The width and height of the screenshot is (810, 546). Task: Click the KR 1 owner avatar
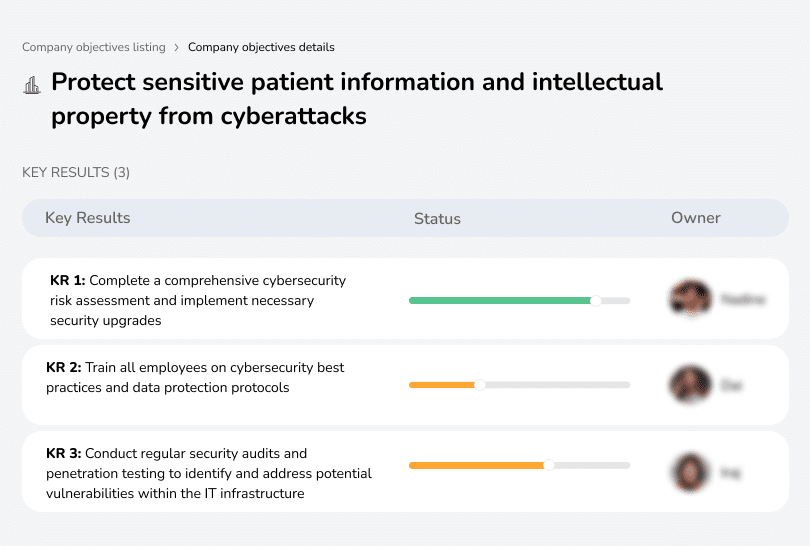coord(690,298)
